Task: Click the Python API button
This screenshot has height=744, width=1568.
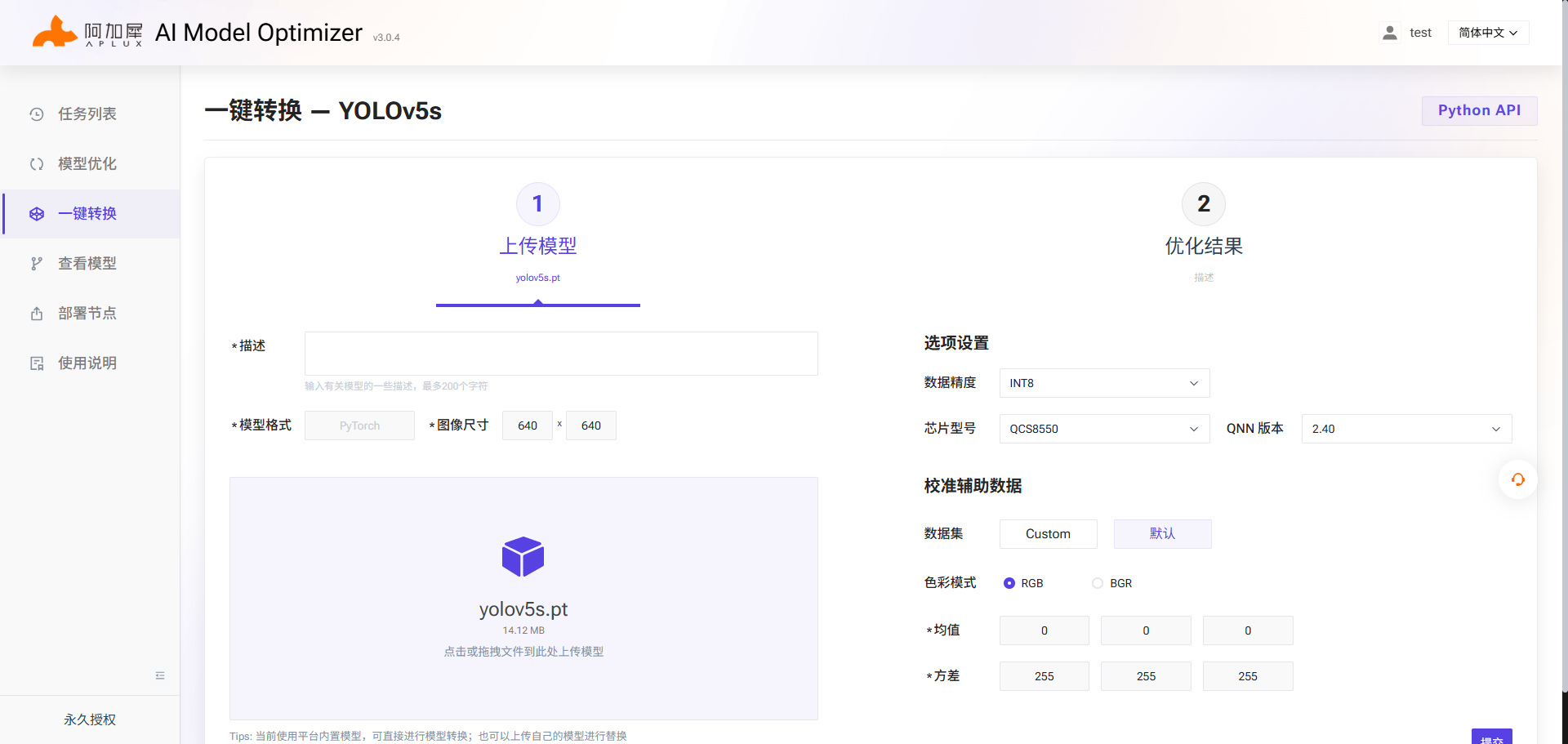Action: [x=1479, y=111]
